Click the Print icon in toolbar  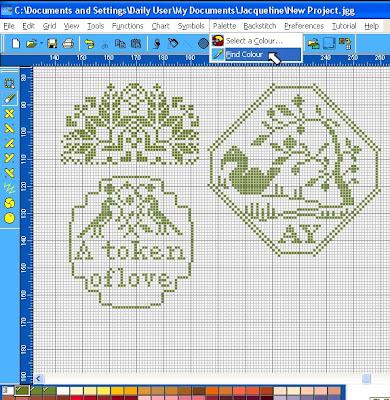click(x=68, y=43)
